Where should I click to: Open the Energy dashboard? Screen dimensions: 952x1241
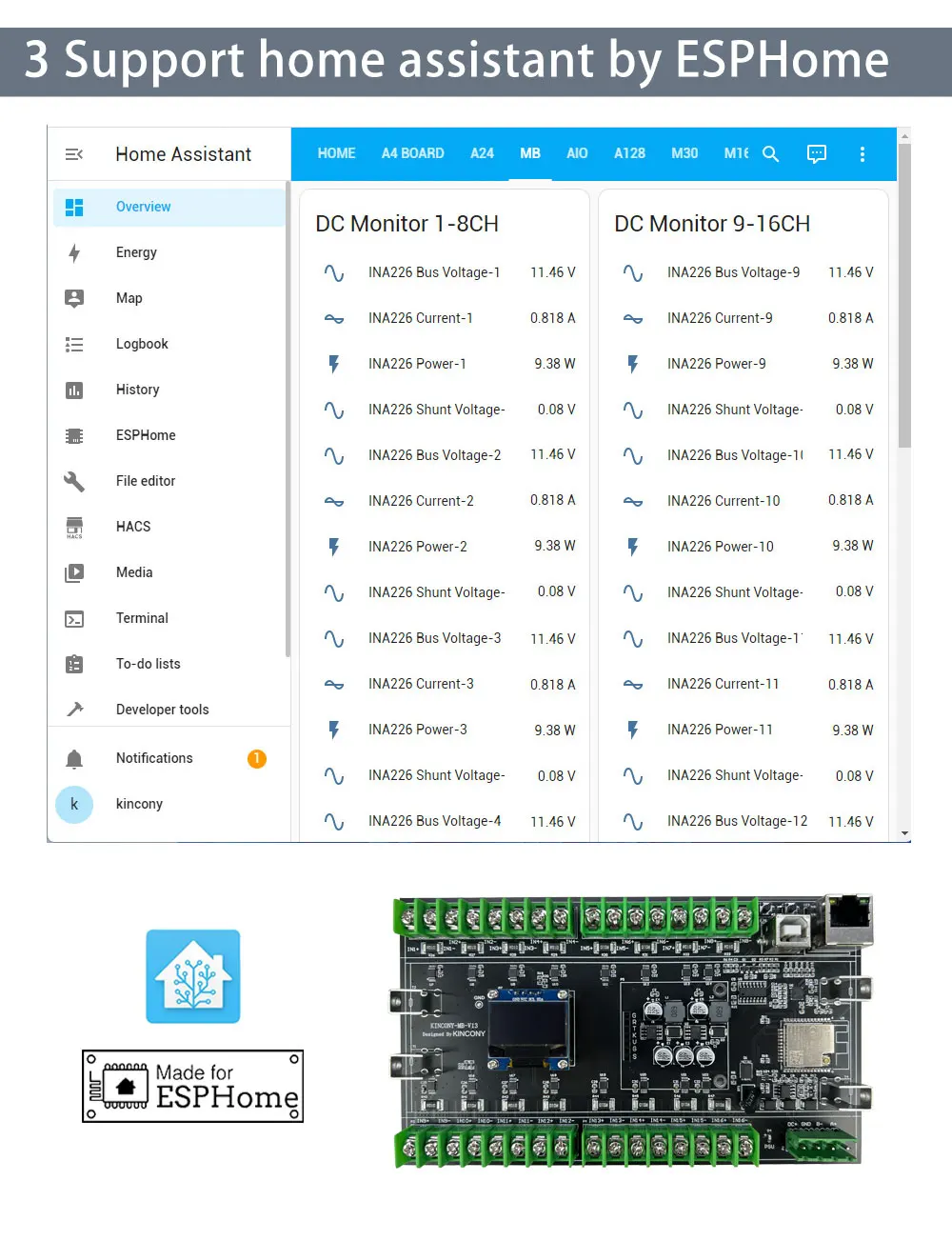(136, 252)
